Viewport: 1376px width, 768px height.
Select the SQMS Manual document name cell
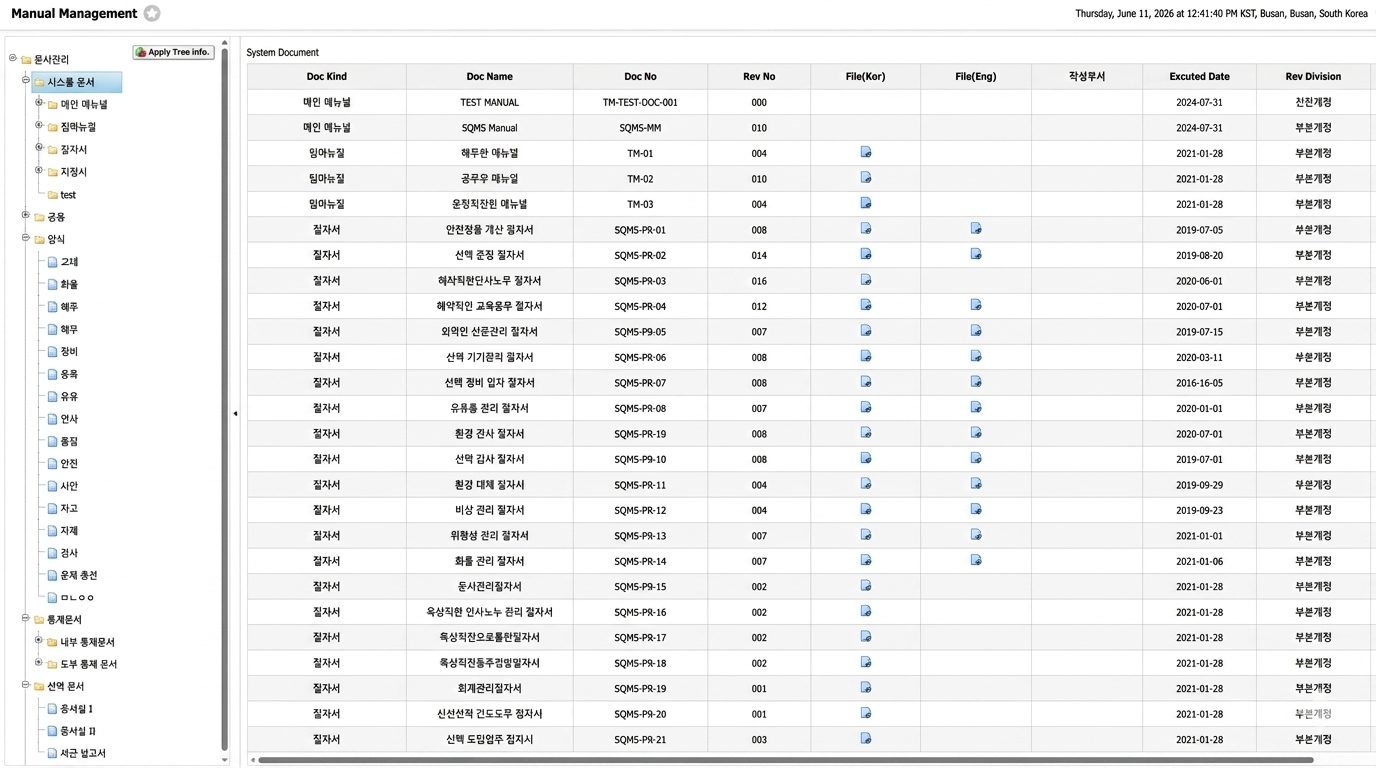pyautogui.click(x=490, y=128)
